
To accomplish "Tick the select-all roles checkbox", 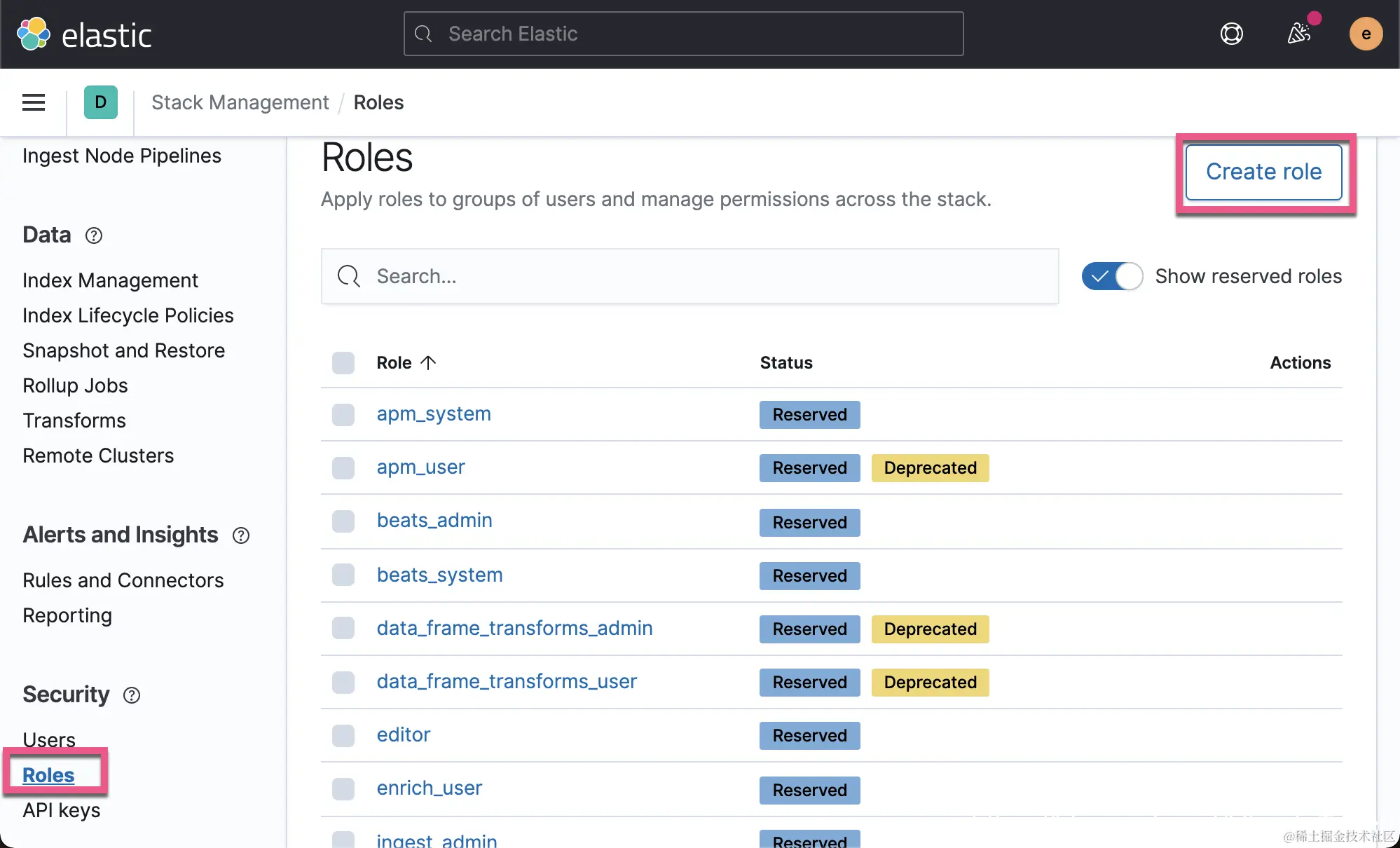I will [343, 363].
